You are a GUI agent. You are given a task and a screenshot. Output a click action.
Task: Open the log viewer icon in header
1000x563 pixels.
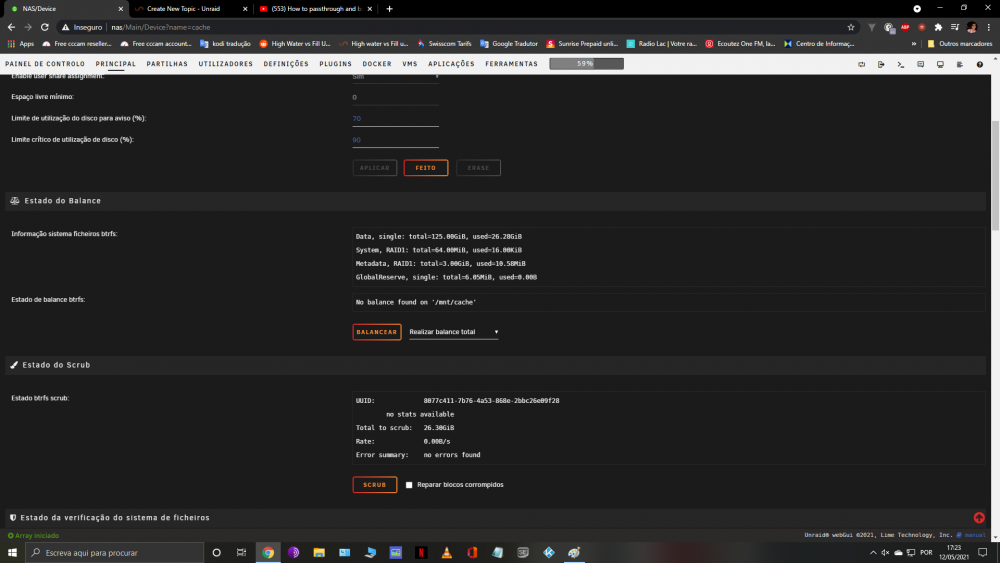960,64
